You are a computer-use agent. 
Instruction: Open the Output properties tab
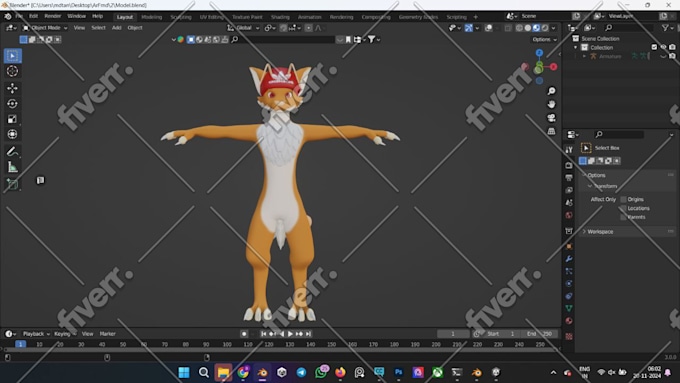[569, 178]
